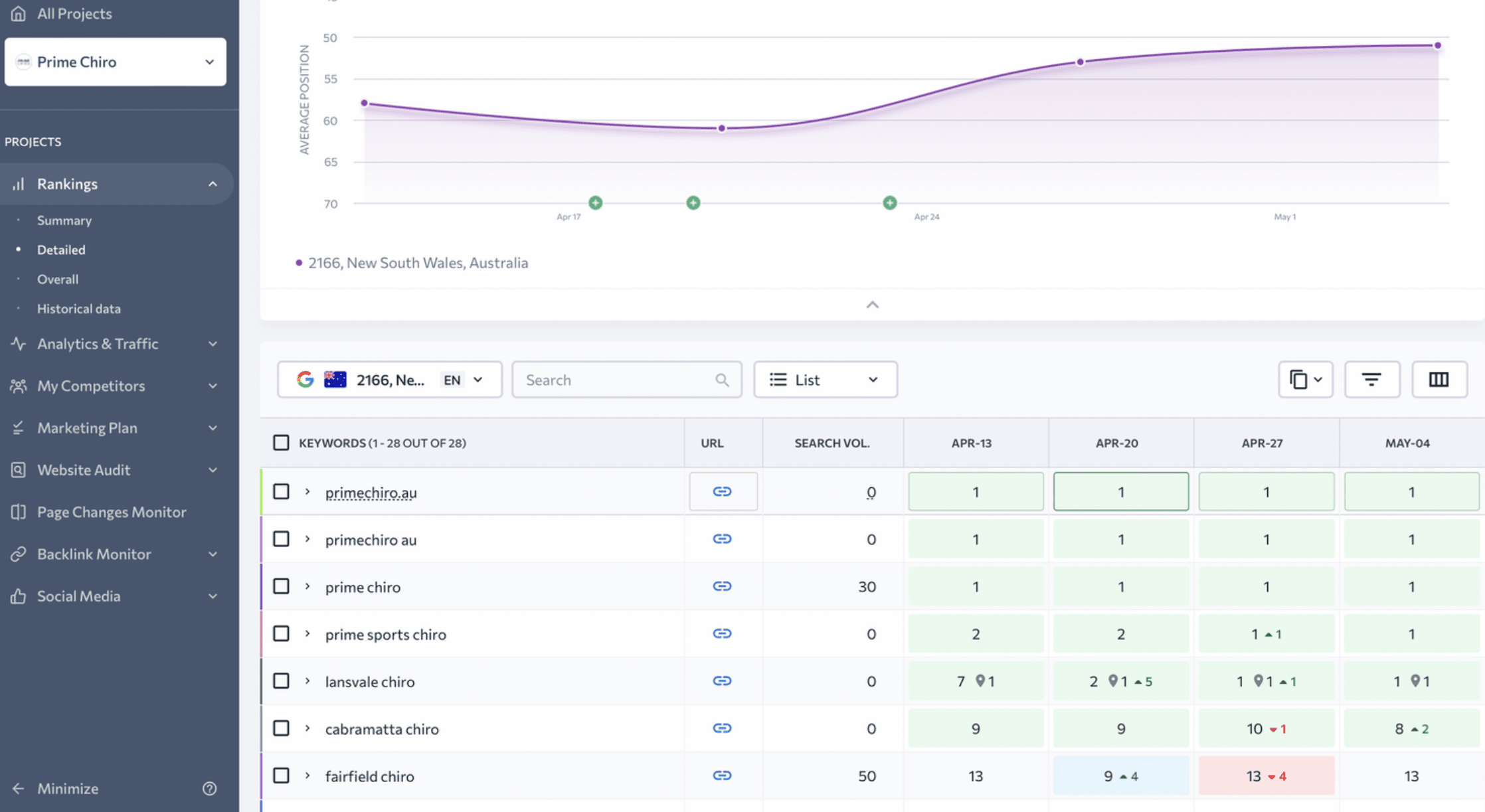This screenshot has height=812, width=1485.
Task: Open URL link icon for fairfield chiro
Action: (x=723, y=775)
